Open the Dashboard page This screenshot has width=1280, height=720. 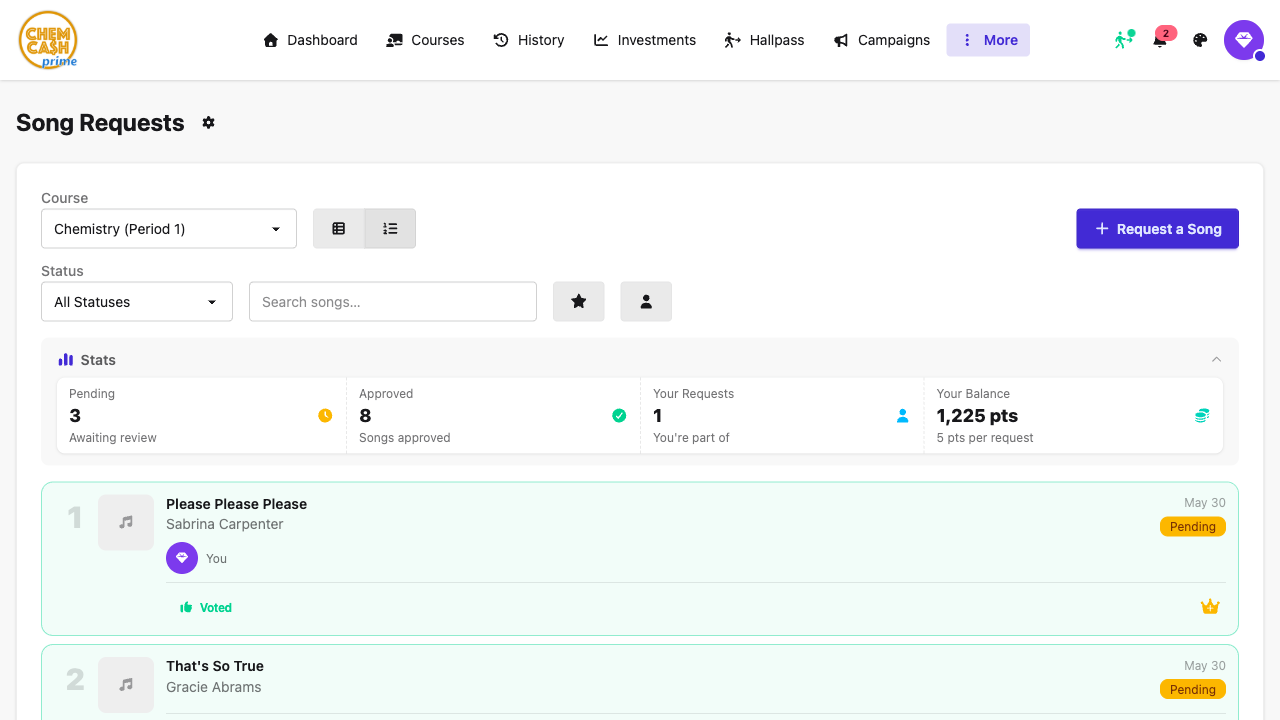pos(310,40)
